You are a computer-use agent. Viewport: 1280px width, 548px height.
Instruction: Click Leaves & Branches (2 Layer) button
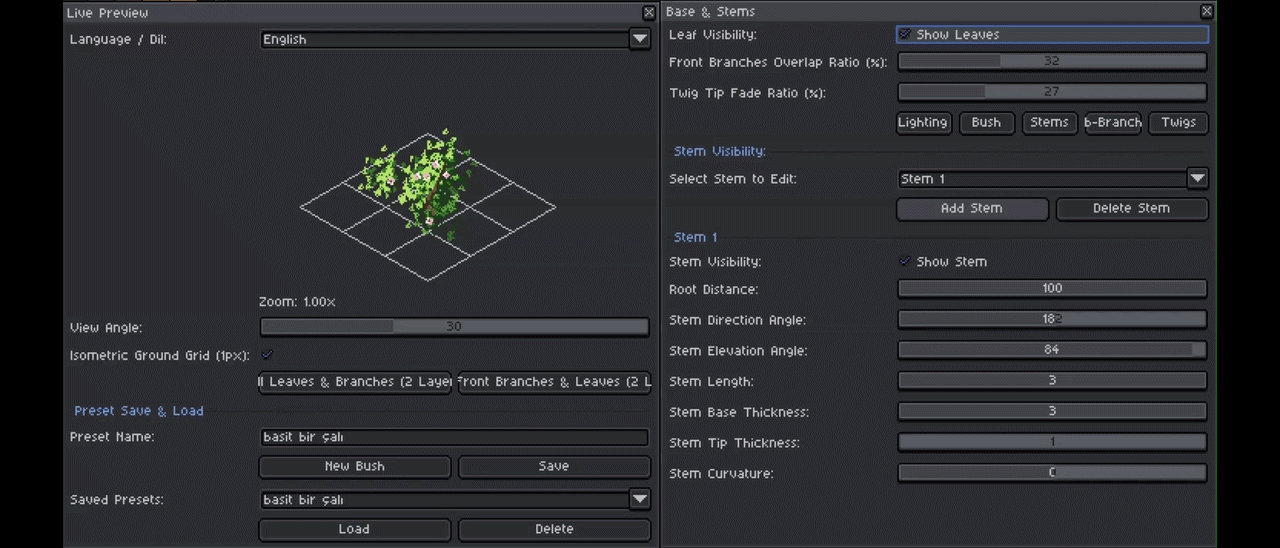pos(355,382)
